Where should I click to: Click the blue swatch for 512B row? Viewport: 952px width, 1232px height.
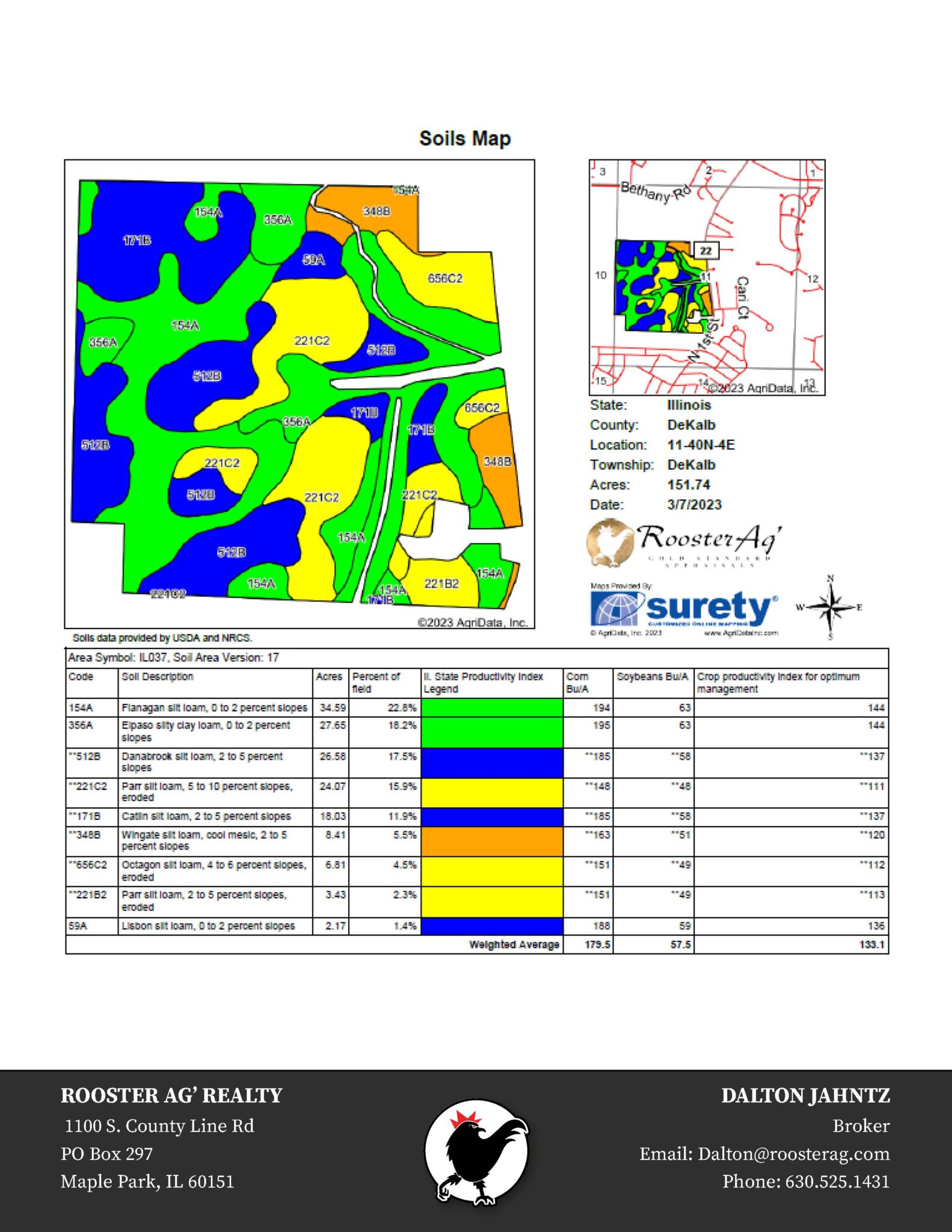click(x=492, y=763)
